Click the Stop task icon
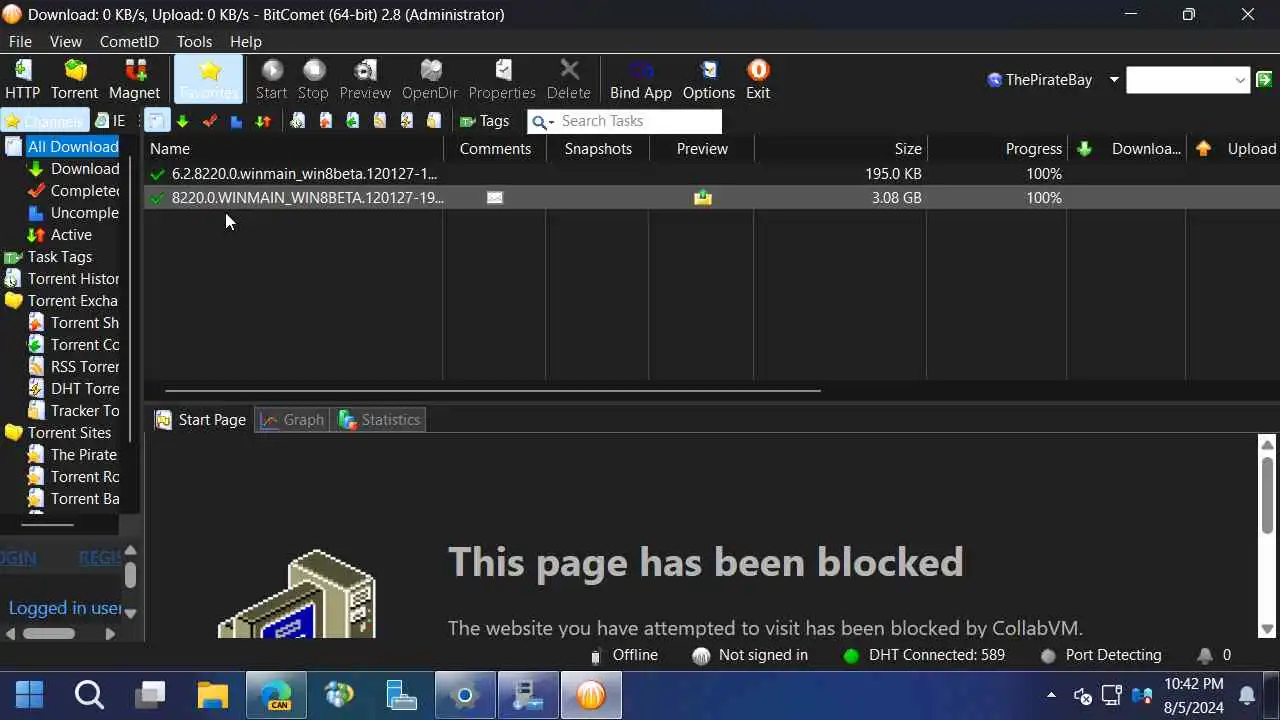The height and width of the screenshot is (720, 1280). click(313, 80)
